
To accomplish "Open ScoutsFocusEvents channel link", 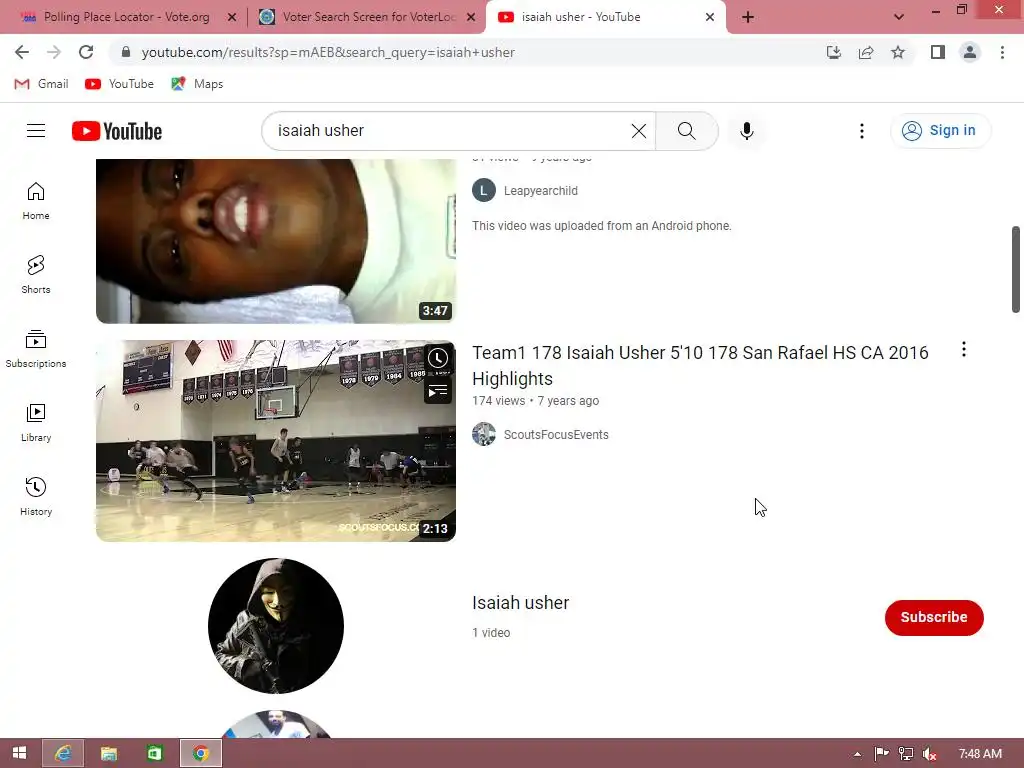I will pyautogui.click(x=556, y=434).
